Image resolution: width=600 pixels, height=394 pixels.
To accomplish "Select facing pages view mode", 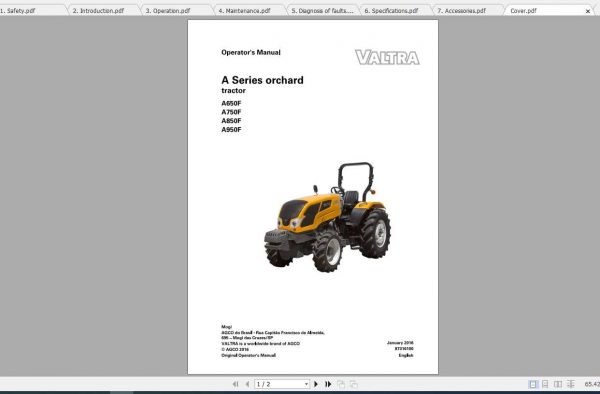I will (558, 384).
